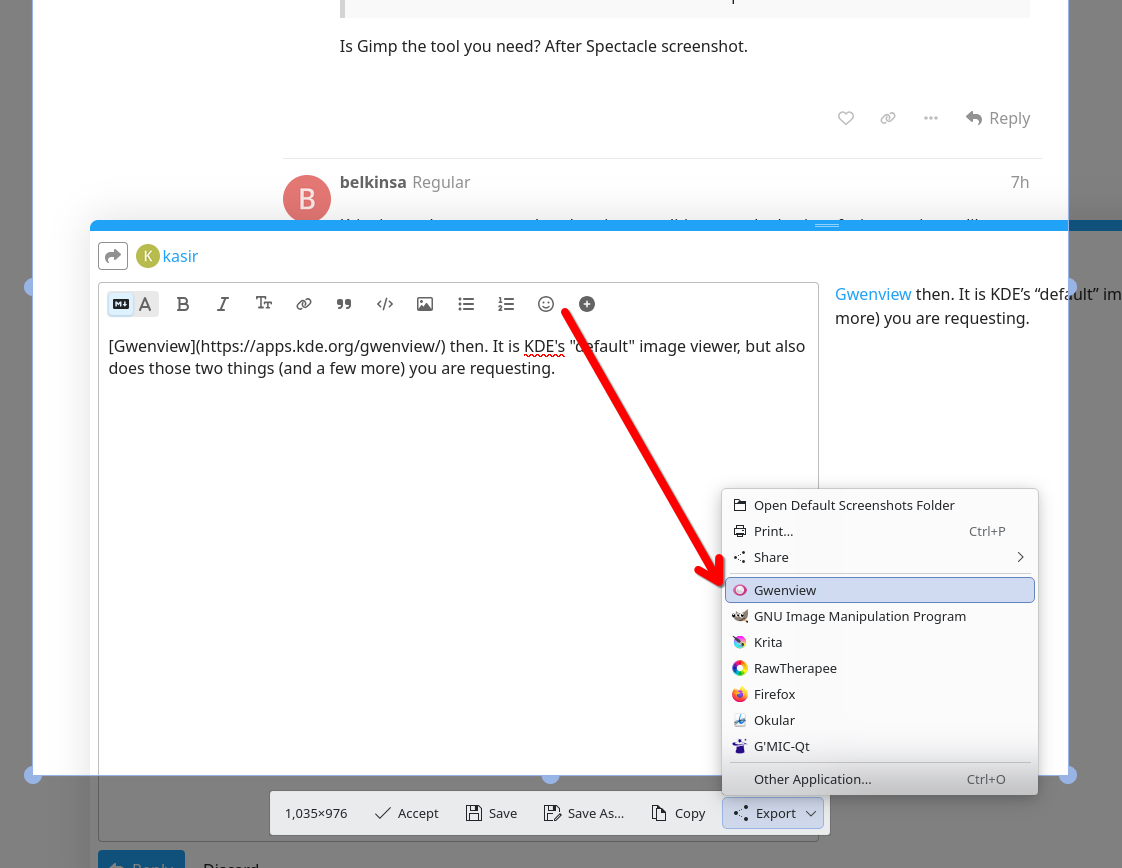The width and height of the screenshot is (1122, 868).
Task: Grab the composer resize handle at the top
Action: click(827, 226)
